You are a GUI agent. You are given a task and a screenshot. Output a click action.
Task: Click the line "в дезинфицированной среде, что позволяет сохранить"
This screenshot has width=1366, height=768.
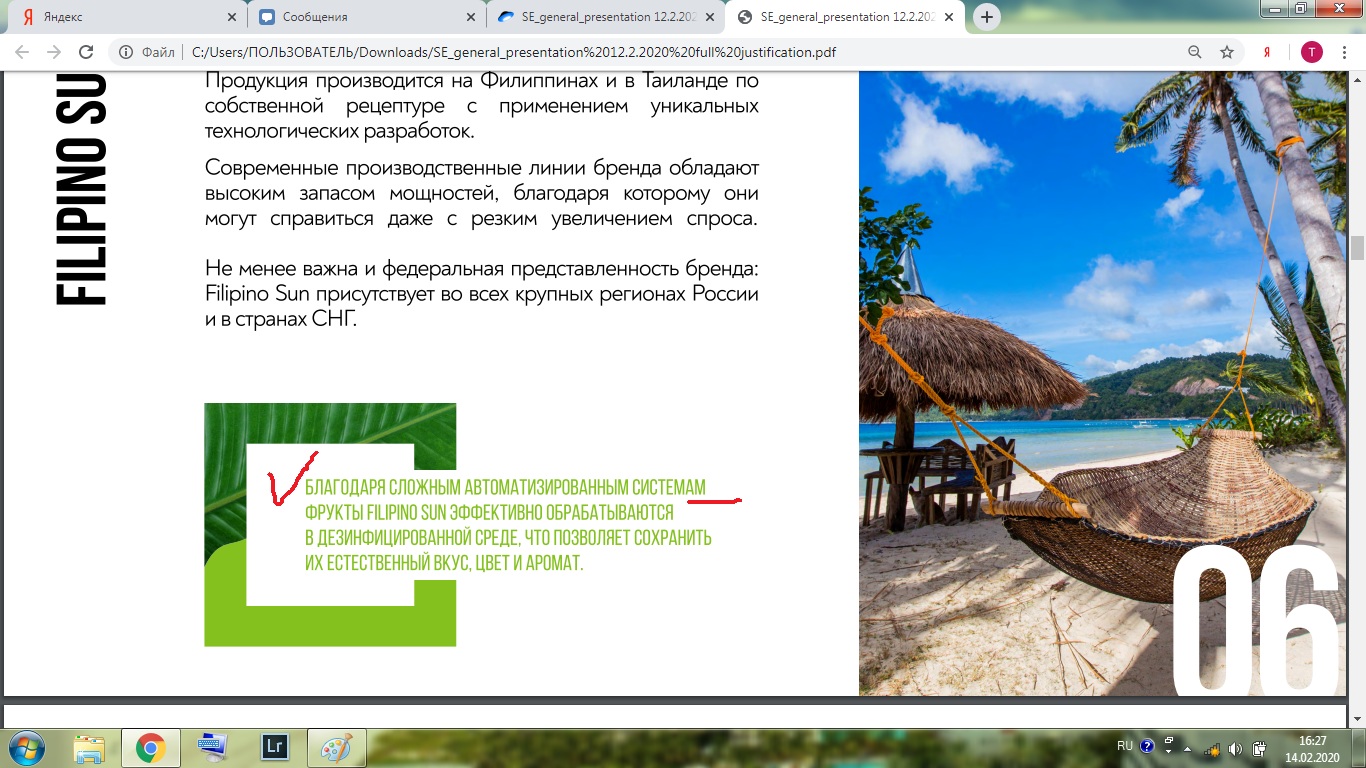[508, 538]
